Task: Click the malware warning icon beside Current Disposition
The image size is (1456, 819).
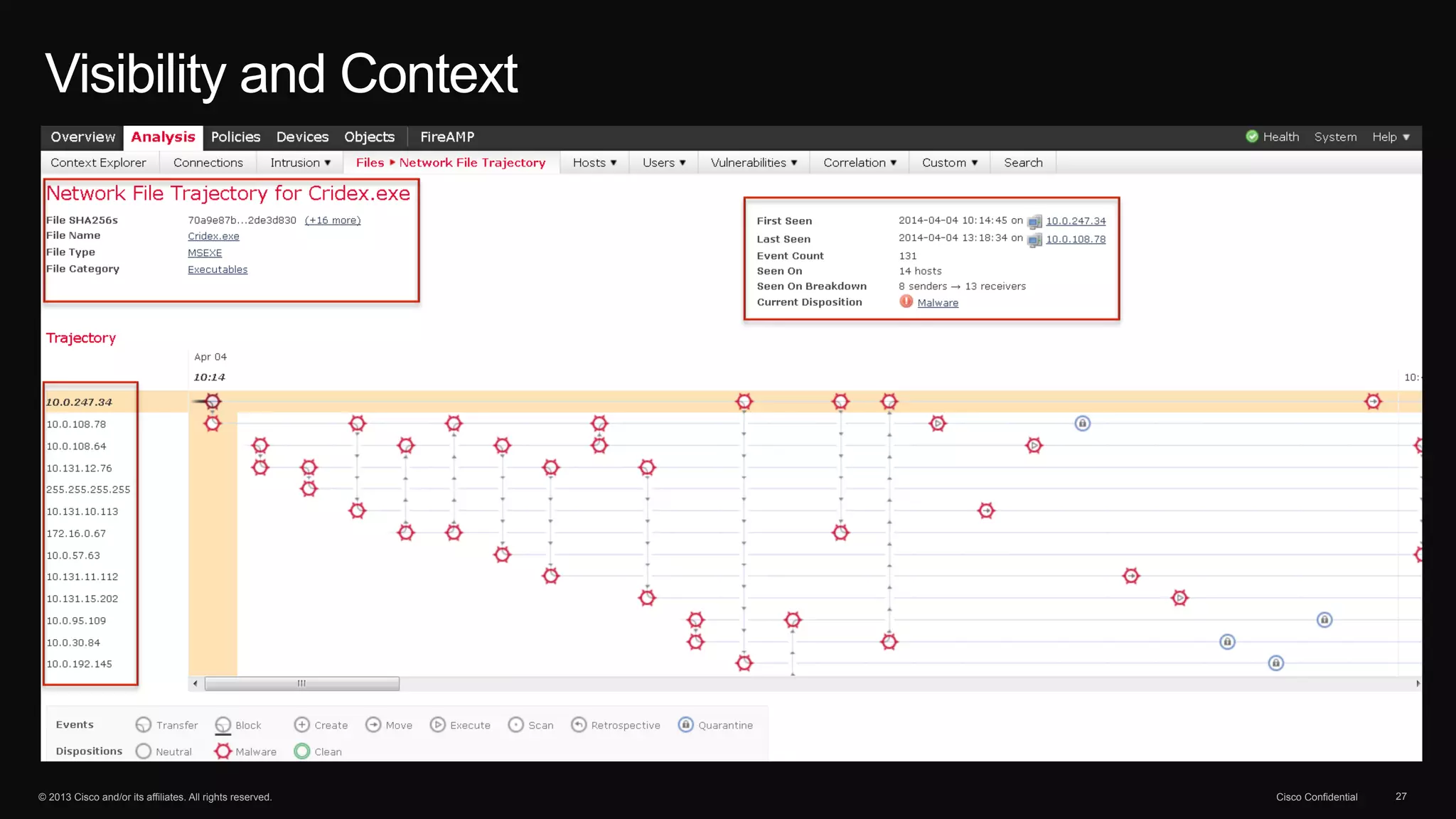Action: [906, 301]
